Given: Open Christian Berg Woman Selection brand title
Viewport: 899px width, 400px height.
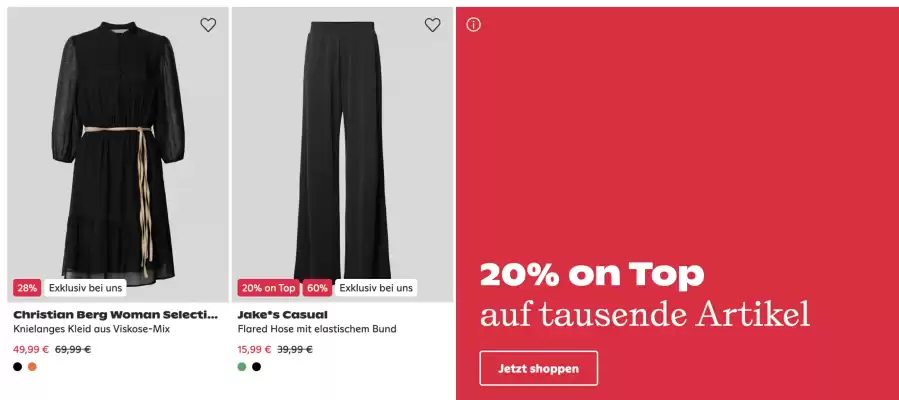Looking at the screenshot, I should click(x=115, y=315).
